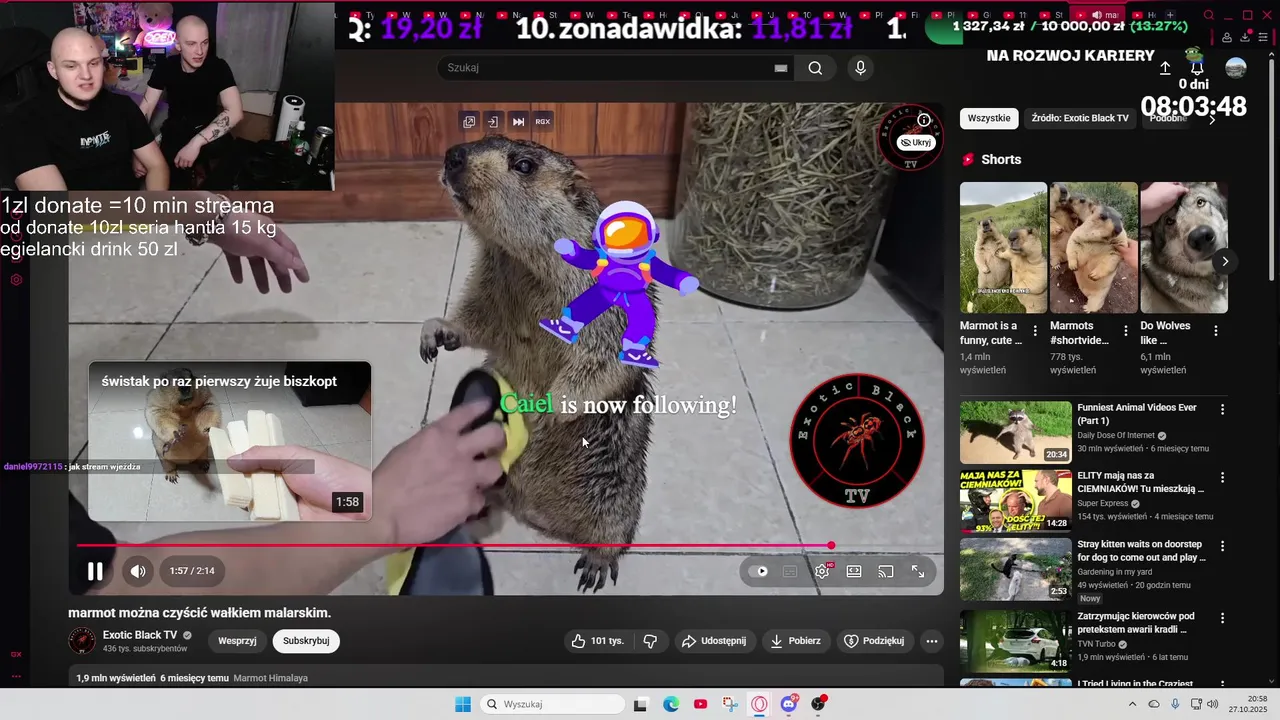Open menu for Stray kitten waits video

click(1222, 546)
